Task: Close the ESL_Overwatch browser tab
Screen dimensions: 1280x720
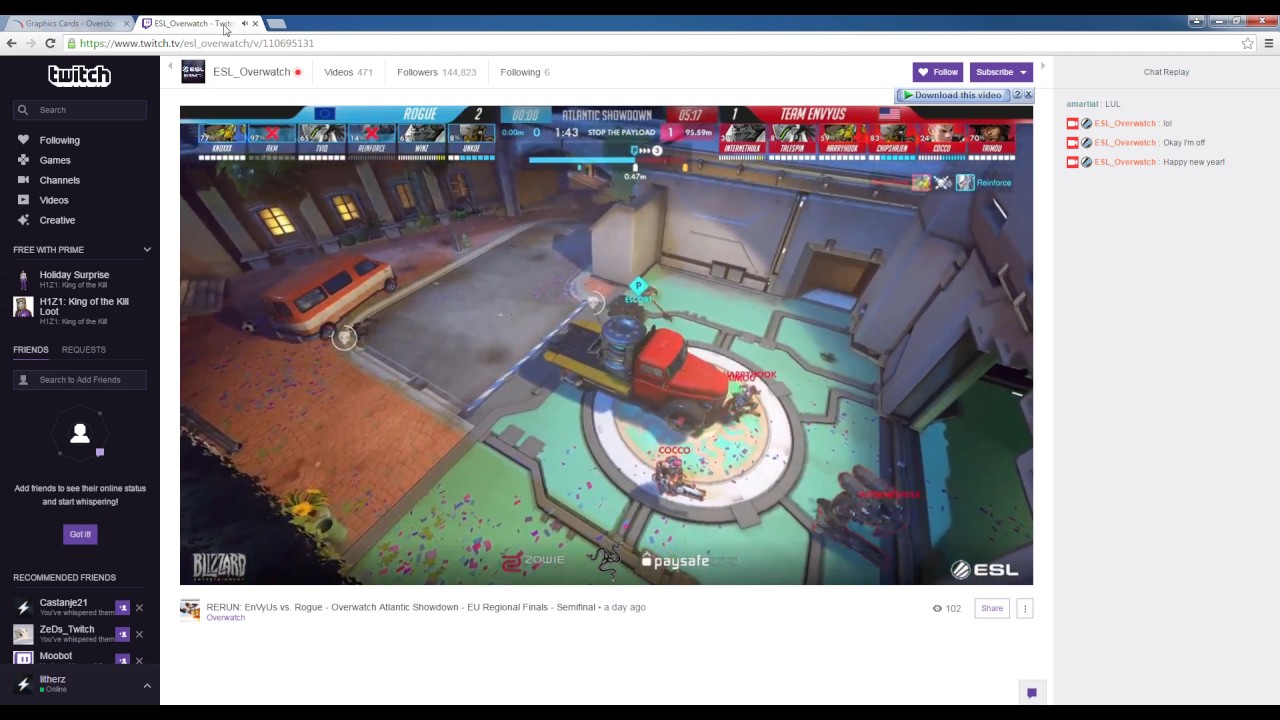Action: 255,23
